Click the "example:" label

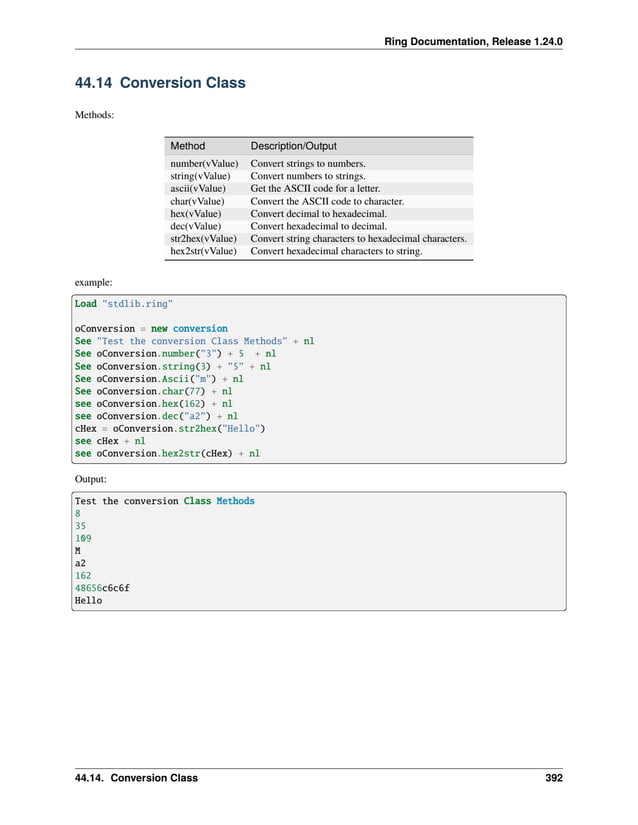click(x=94, y=283)
